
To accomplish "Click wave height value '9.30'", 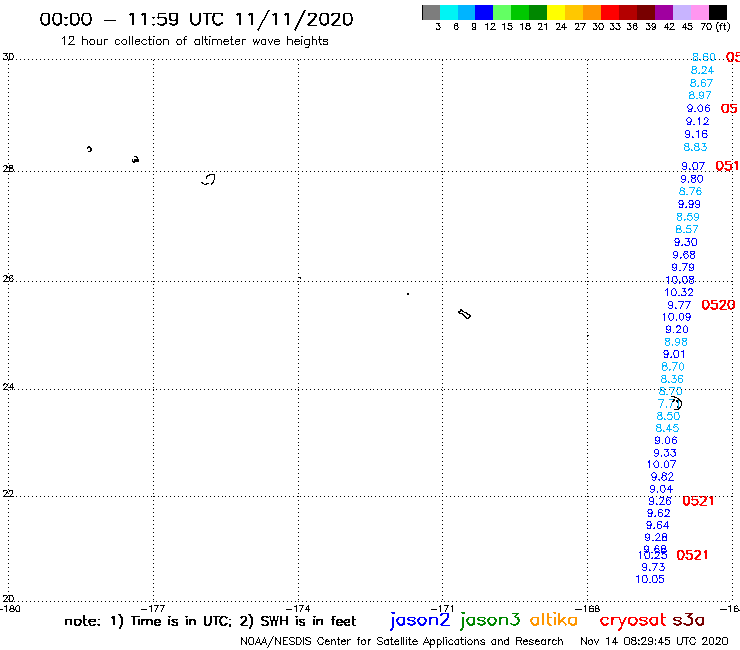I will [685, 242].
